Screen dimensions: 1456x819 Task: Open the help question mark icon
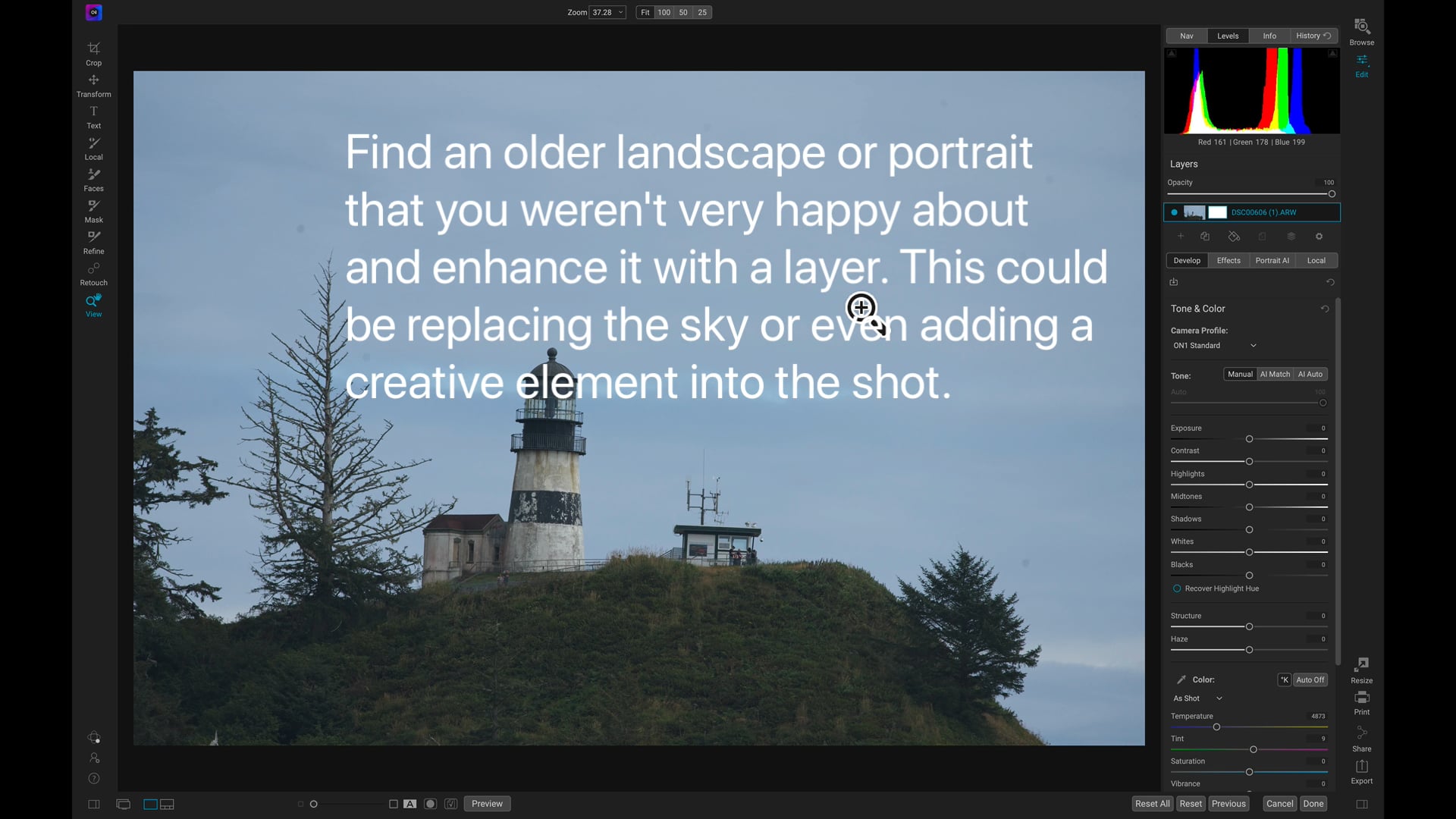(94, 779)
